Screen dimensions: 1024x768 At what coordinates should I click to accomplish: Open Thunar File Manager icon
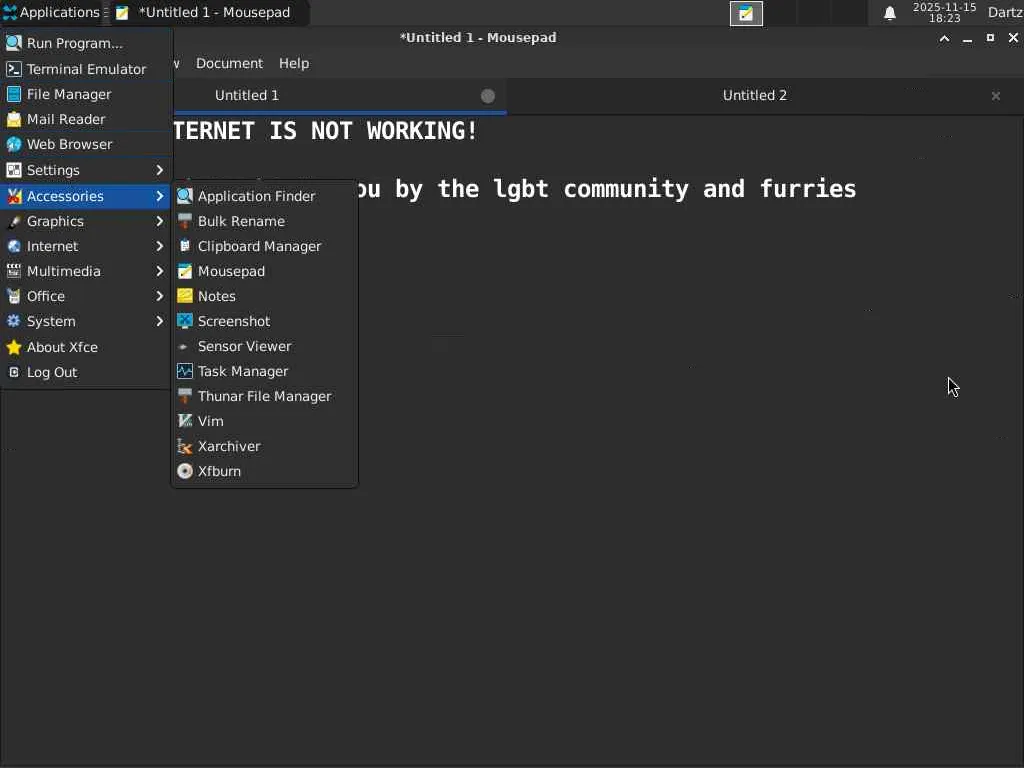pos(185,396)
